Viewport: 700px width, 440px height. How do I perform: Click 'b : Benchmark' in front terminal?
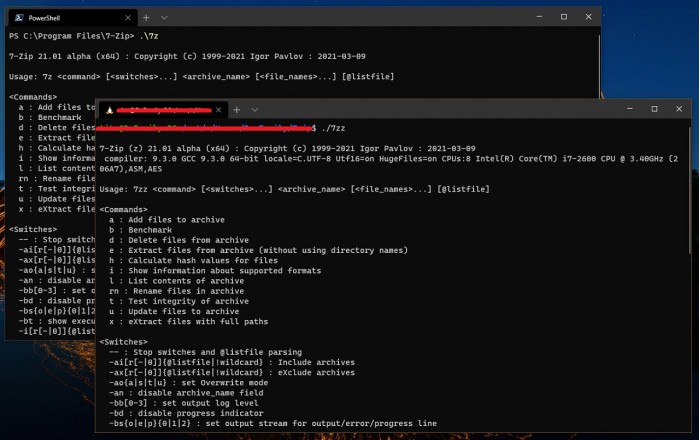140,230
